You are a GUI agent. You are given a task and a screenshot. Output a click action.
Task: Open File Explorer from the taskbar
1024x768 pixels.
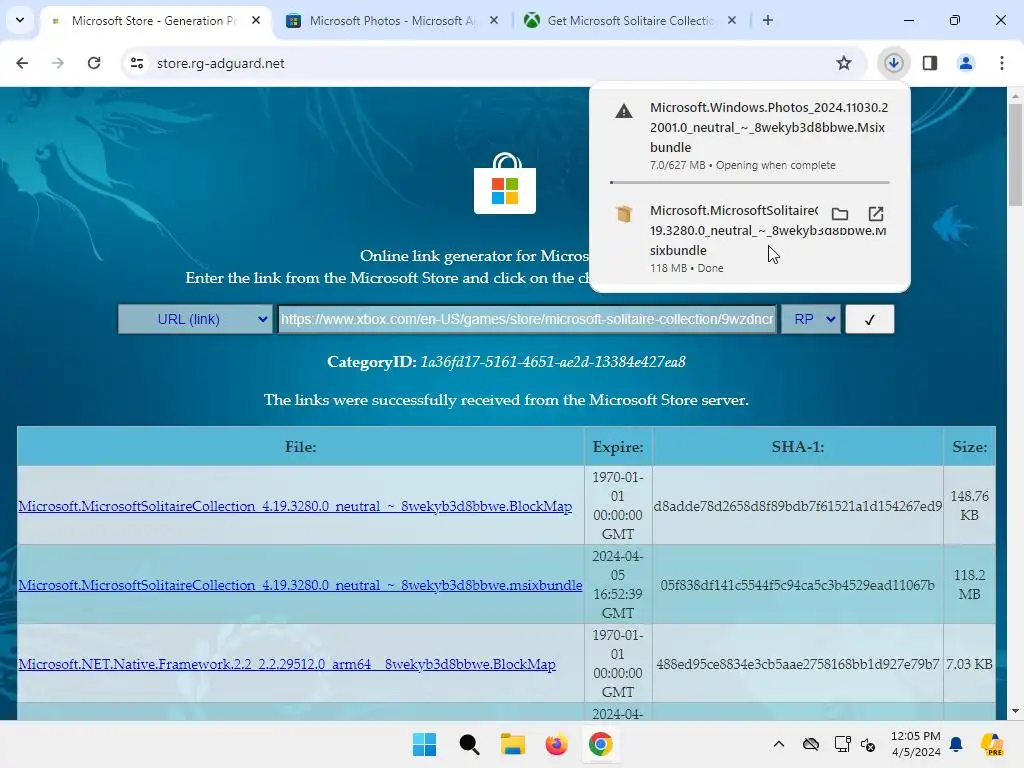(513, 744)
